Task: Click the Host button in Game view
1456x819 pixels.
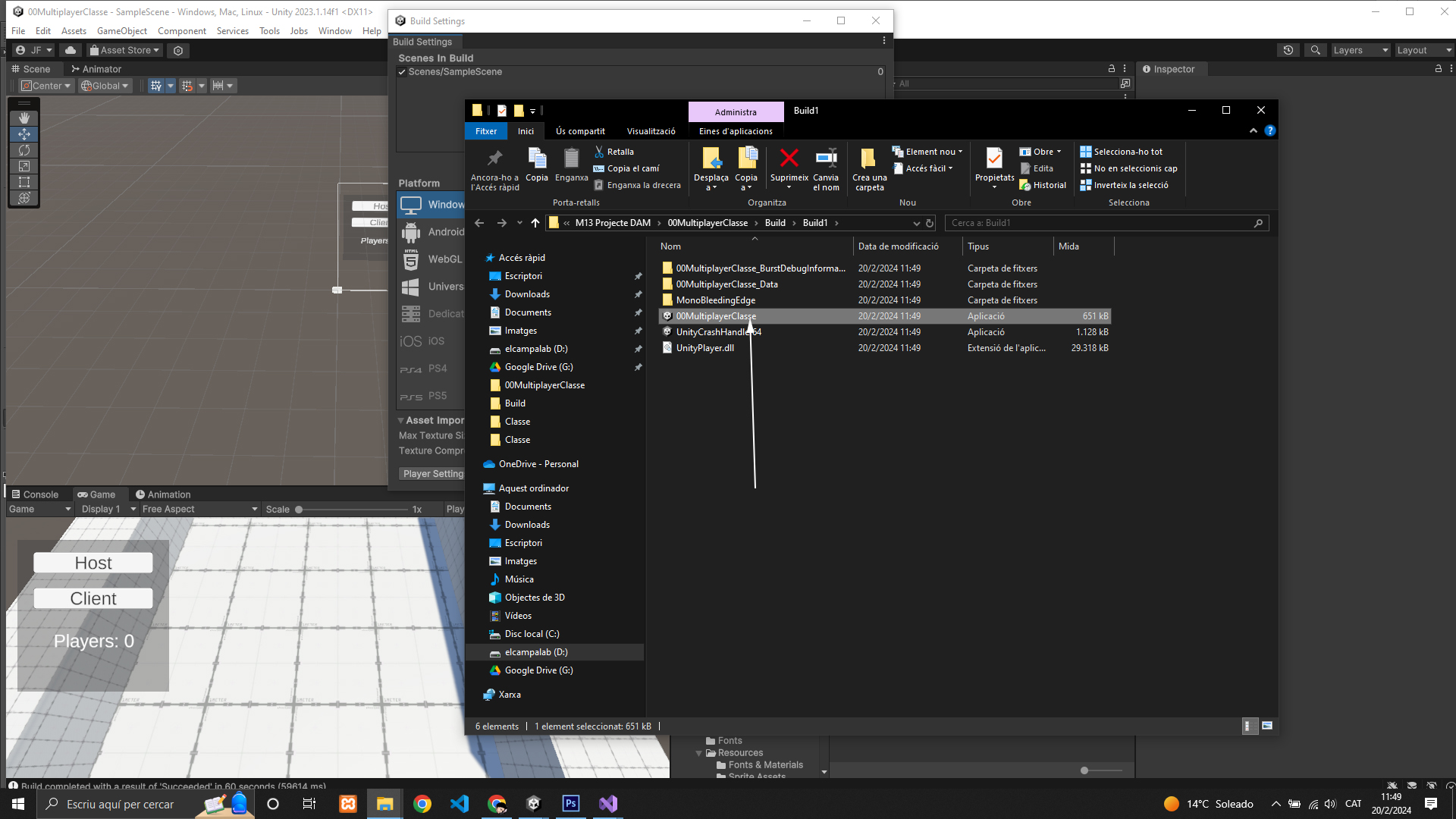Action: tap(93, 563)
